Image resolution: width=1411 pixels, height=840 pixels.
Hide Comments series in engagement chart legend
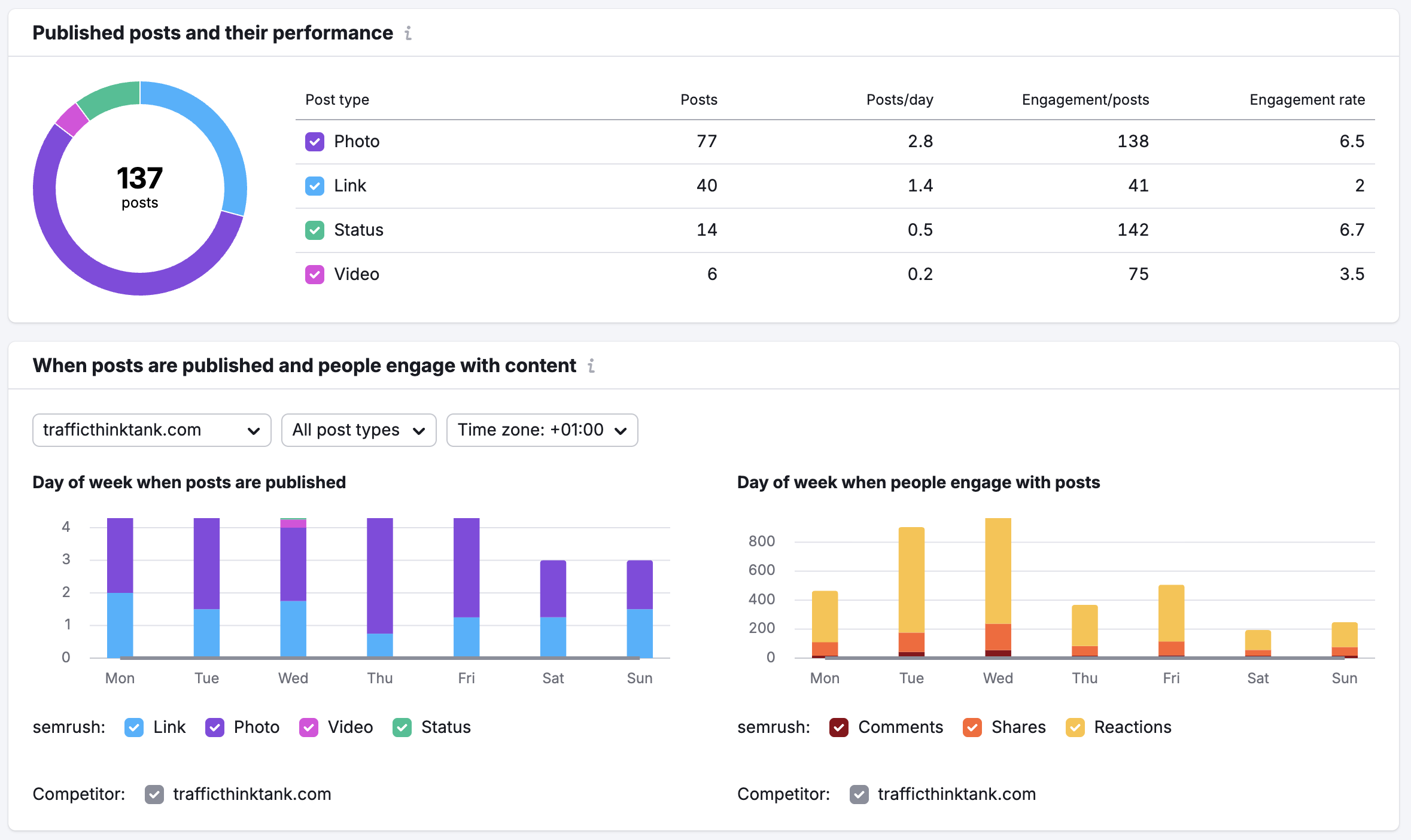point(839,728)
